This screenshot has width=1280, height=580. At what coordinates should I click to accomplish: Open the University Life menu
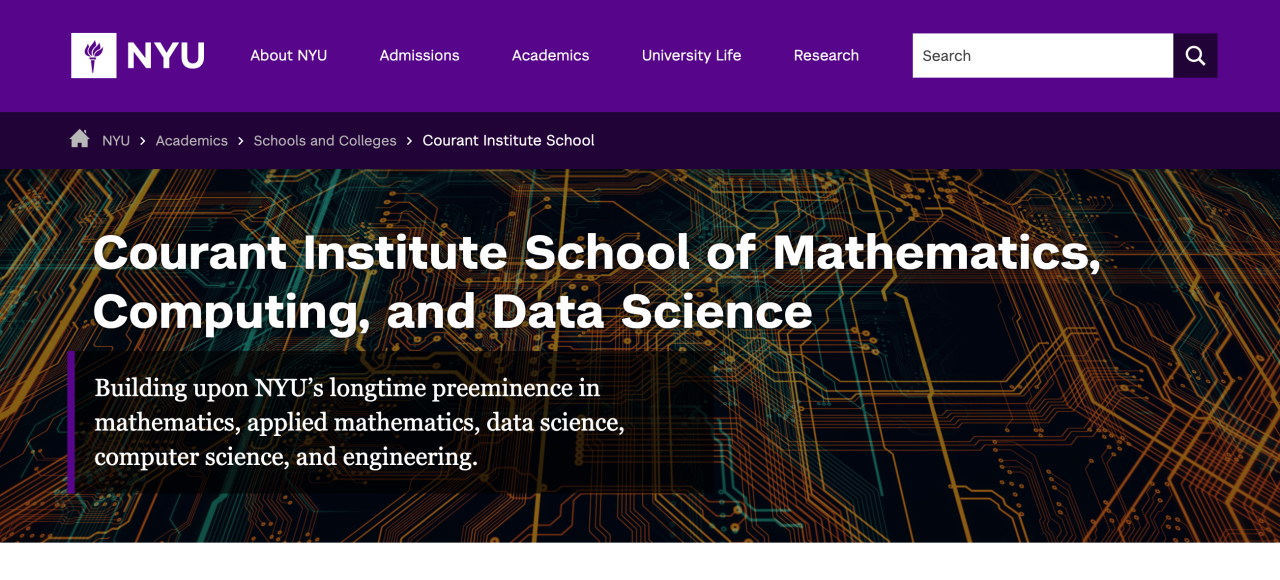691,56
